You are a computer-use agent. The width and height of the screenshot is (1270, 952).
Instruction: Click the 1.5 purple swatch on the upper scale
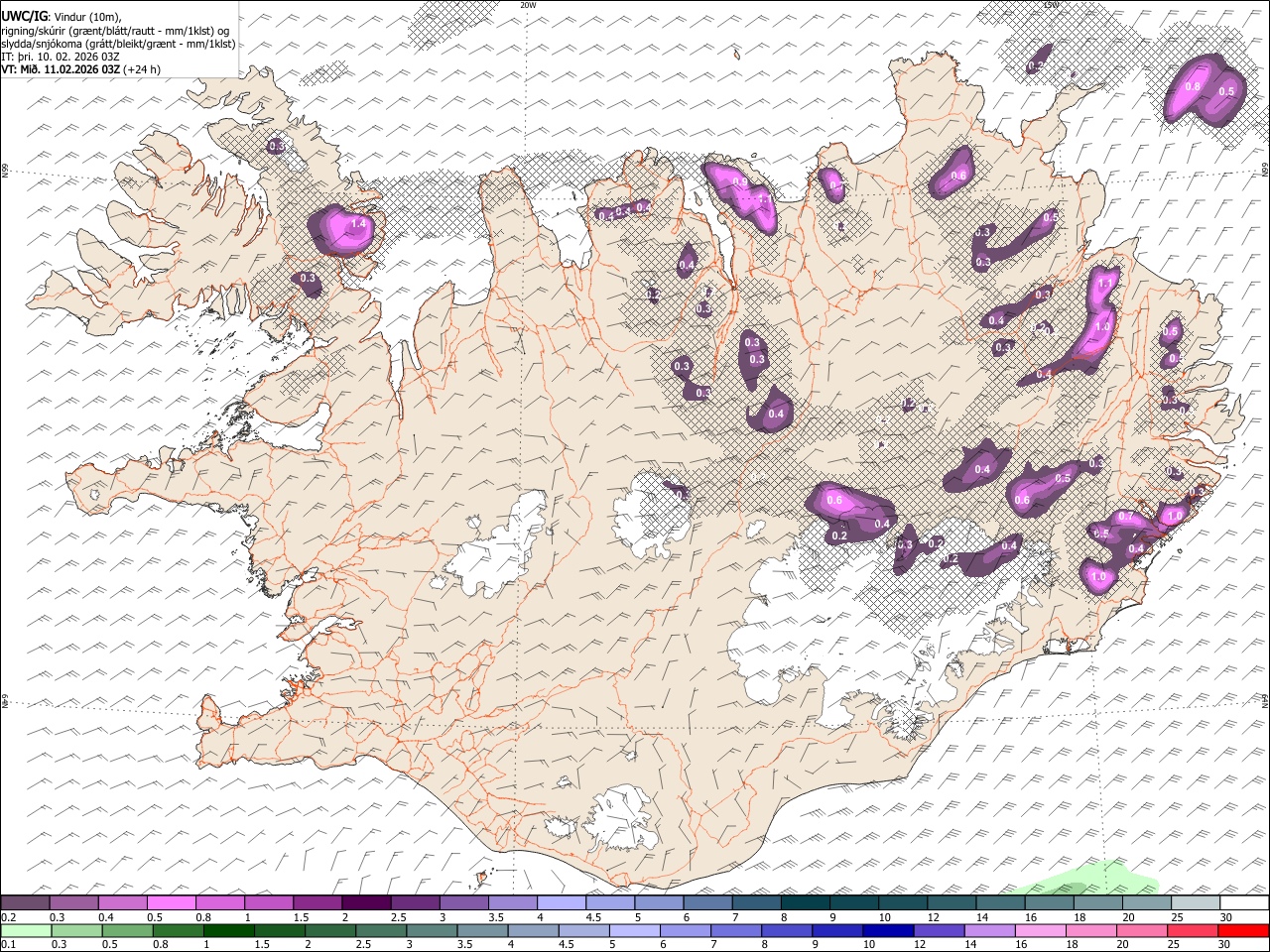(x=317, y=902)
